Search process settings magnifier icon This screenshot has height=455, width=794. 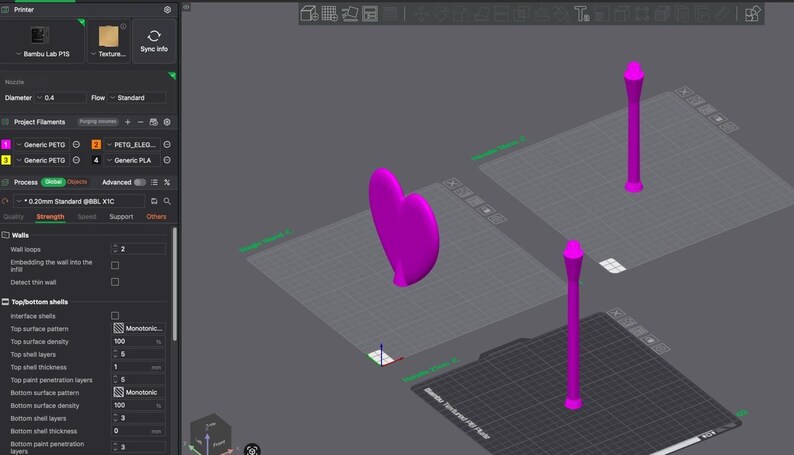tap(167, 201)
